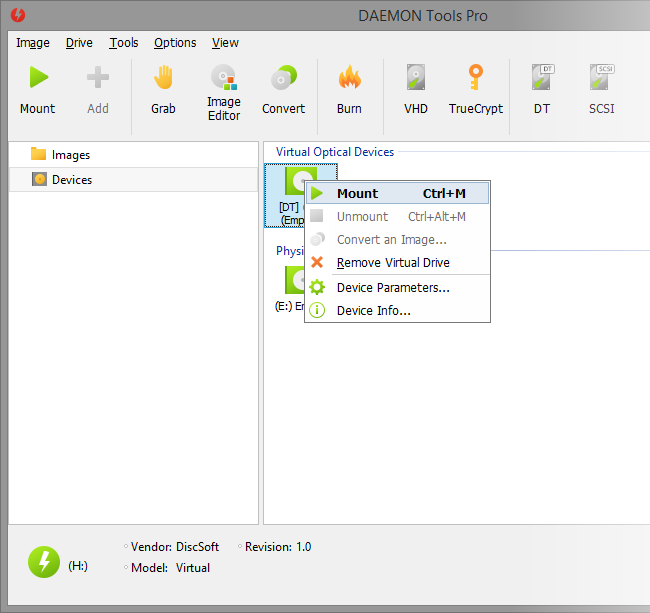Launch the Image Editor tool
Screen dimensions: 650x613
click(x=224, y=78)
